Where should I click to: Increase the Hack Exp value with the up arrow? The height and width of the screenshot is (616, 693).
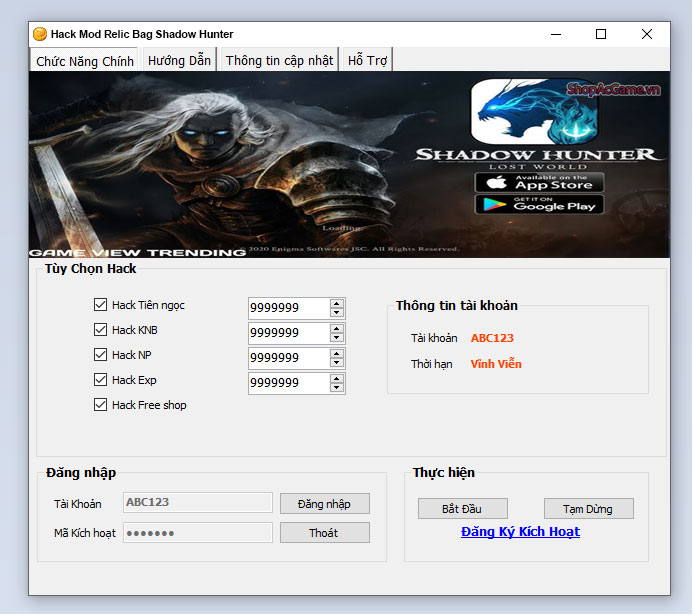pos(337,379)
